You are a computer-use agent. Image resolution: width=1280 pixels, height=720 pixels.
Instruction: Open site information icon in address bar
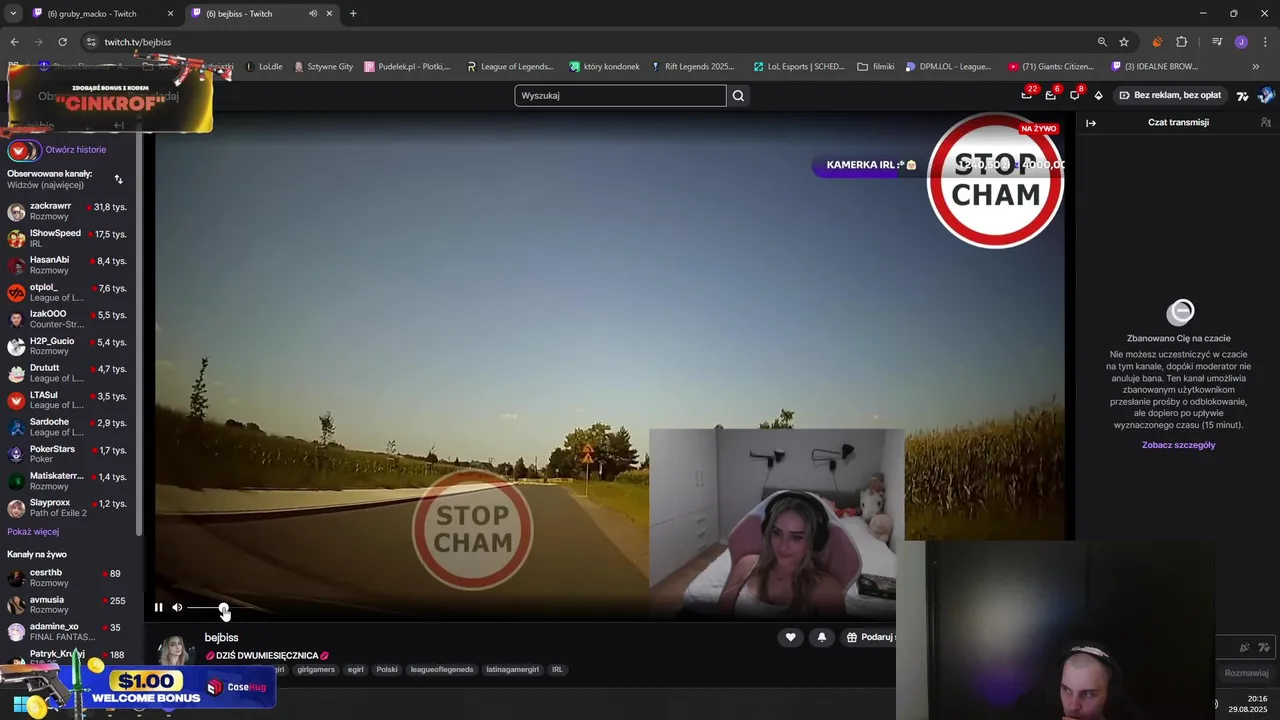(91, 42)
